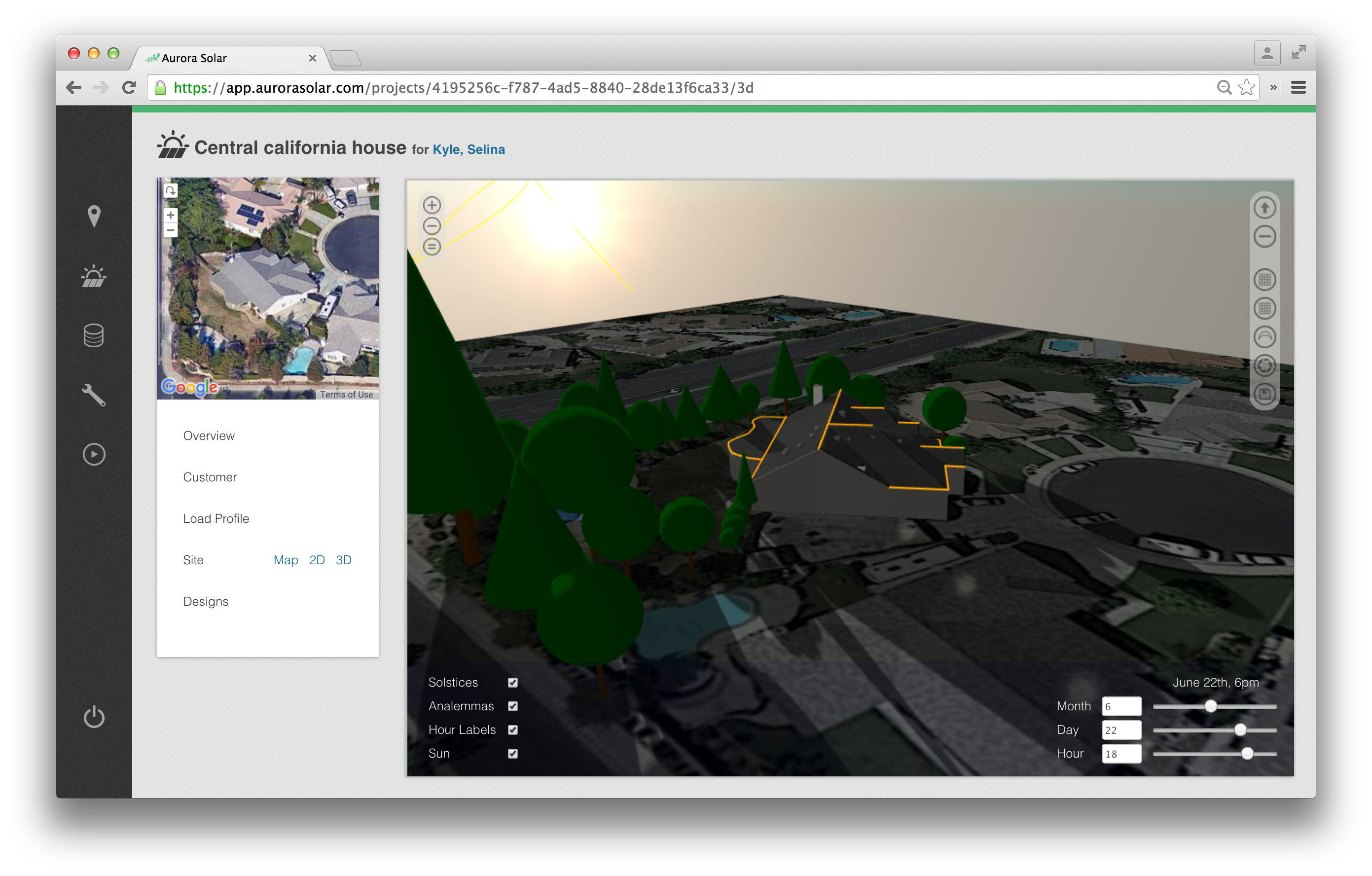Select the Site menu item

click(x=193, y=560)
